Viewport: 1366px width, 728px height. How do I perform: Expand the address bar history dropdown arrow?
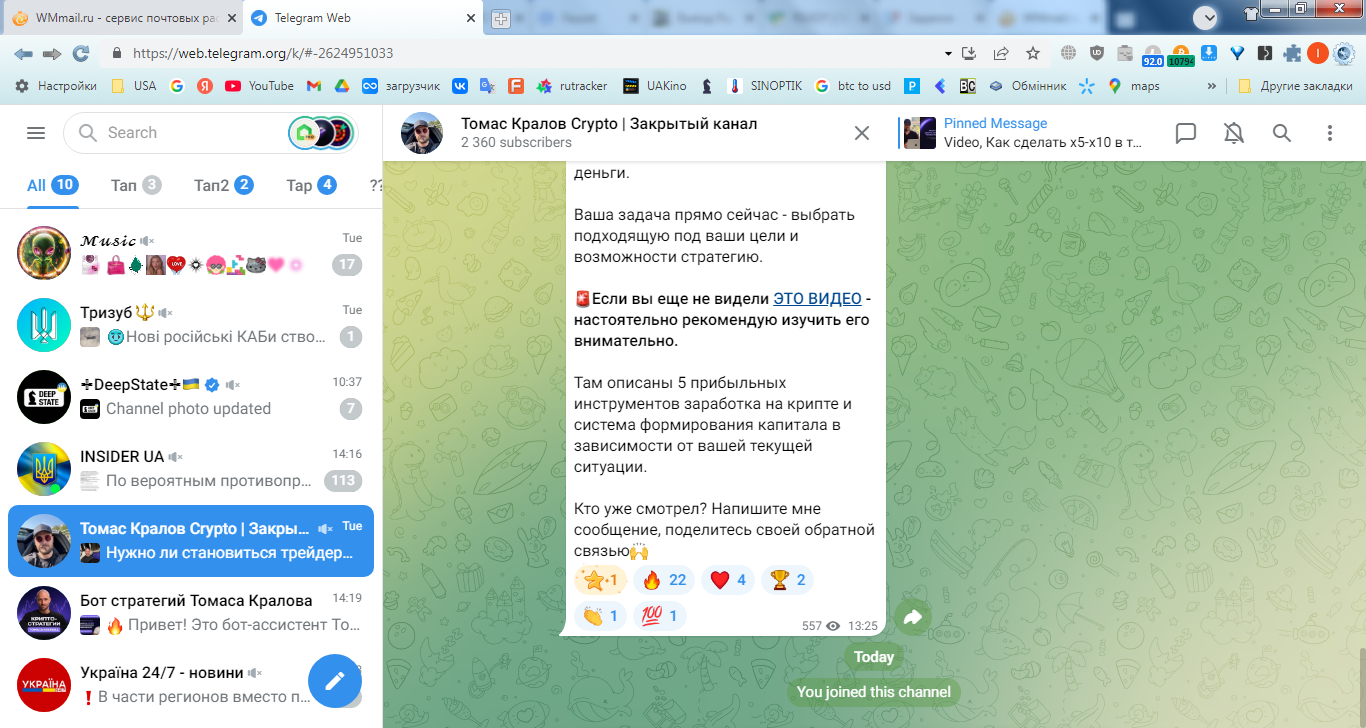(x=948, y=53)
